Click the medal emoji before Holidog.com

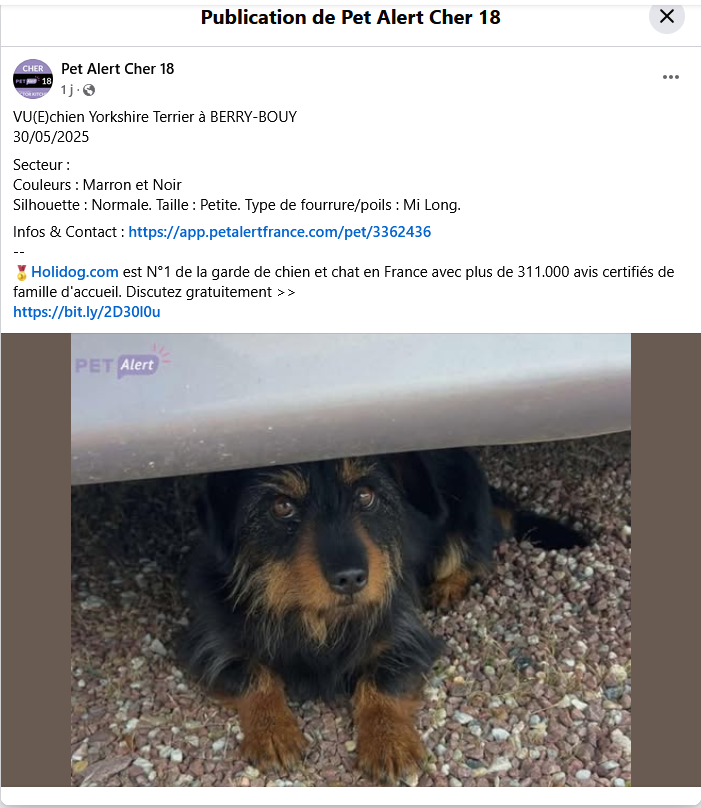(x=21, y=272)
